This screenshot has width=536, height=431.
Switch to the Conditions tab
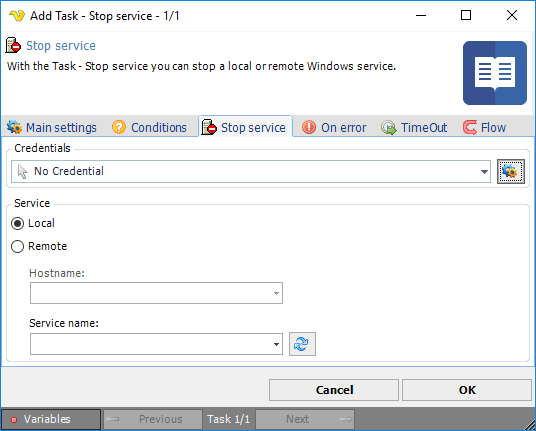(x=149, y=127)
